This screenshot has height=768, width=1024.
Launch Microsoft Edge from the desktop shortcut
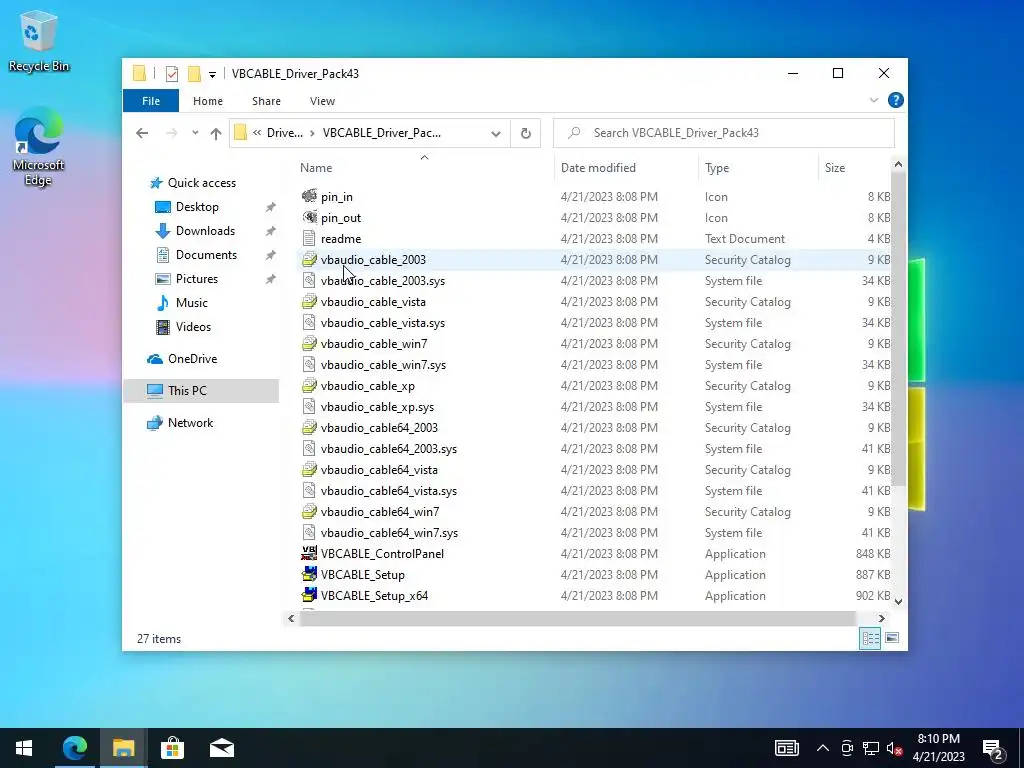(x=39, y=149)
